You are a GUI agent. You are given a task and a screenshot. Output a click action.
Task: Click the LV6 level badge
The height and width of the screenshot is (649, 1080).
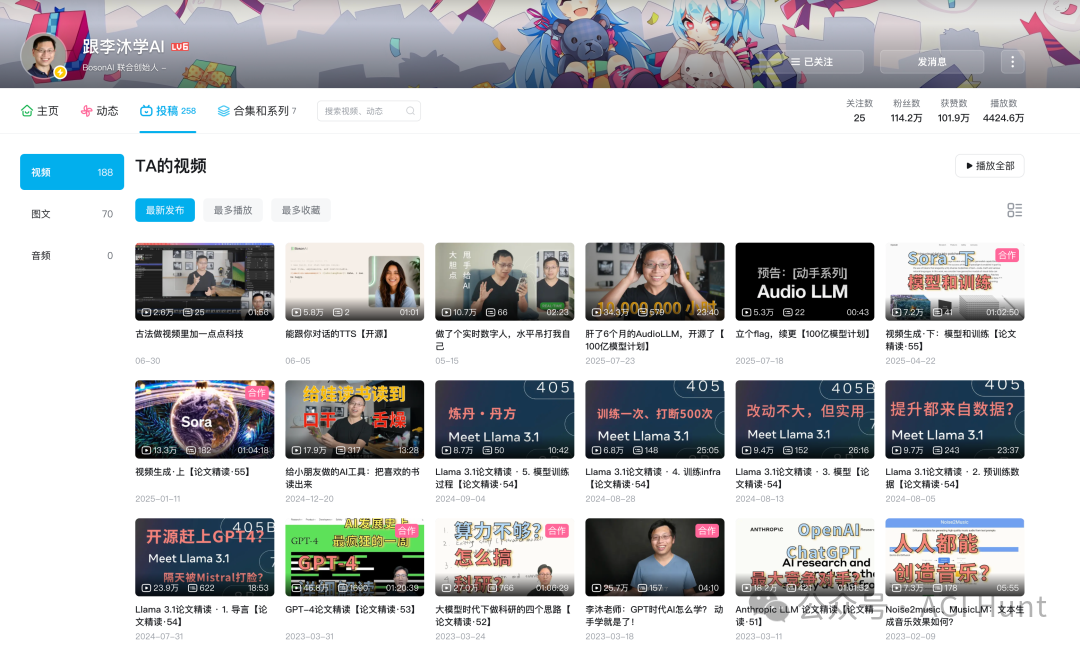(180, 47)
